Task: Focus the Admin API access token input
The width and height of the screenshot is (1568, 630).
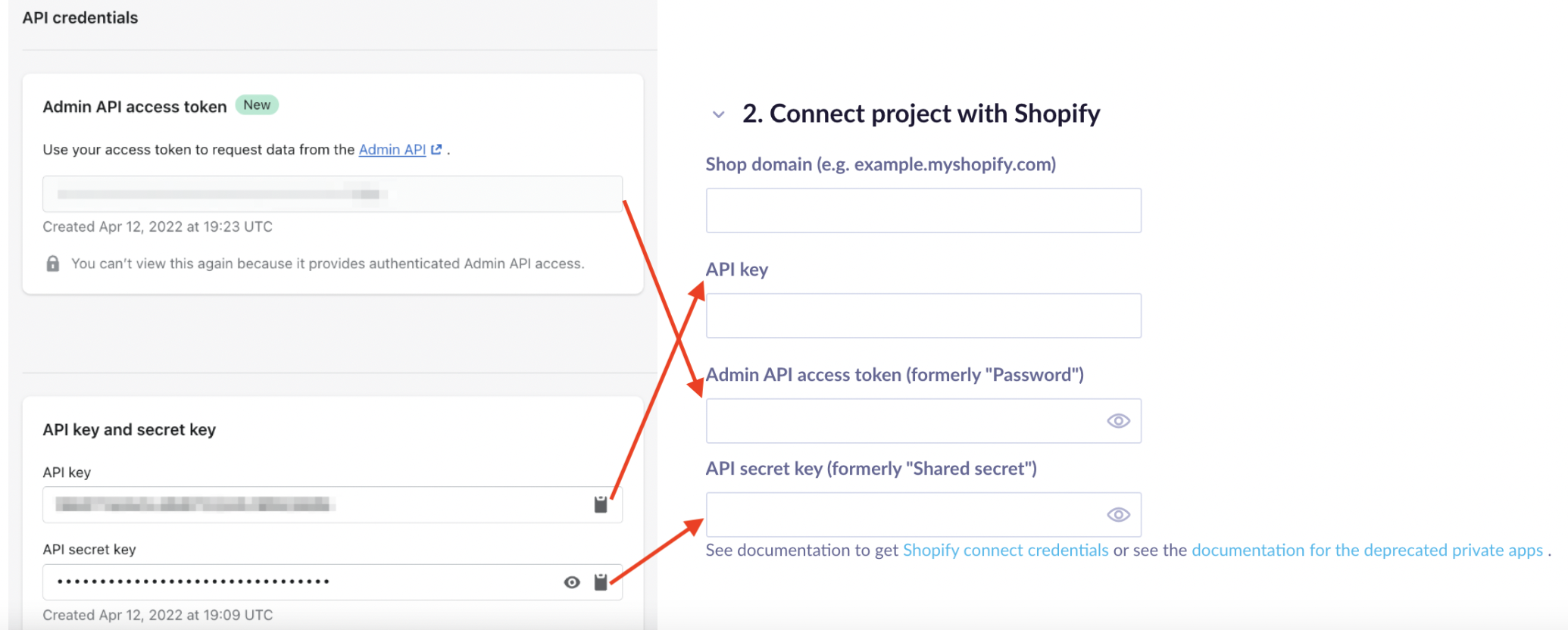Action: (x=923, y=421)
